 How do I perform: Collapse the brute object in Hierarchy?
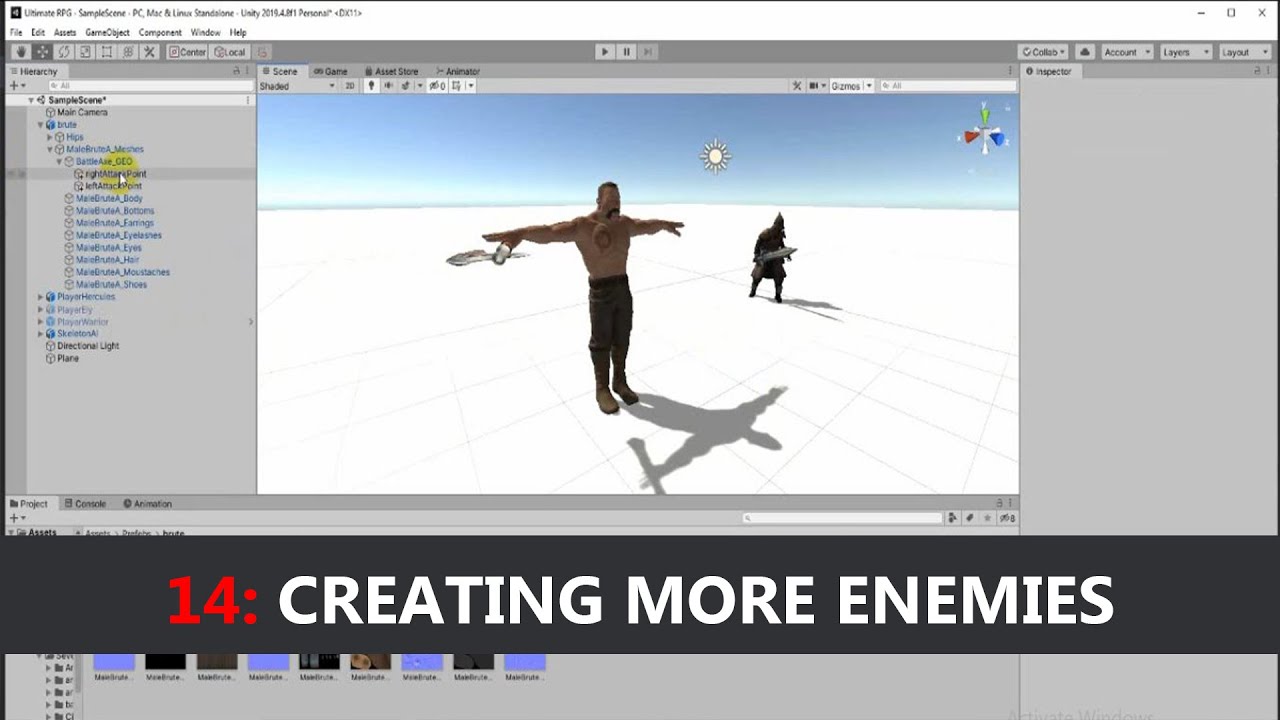coord(40,125)
